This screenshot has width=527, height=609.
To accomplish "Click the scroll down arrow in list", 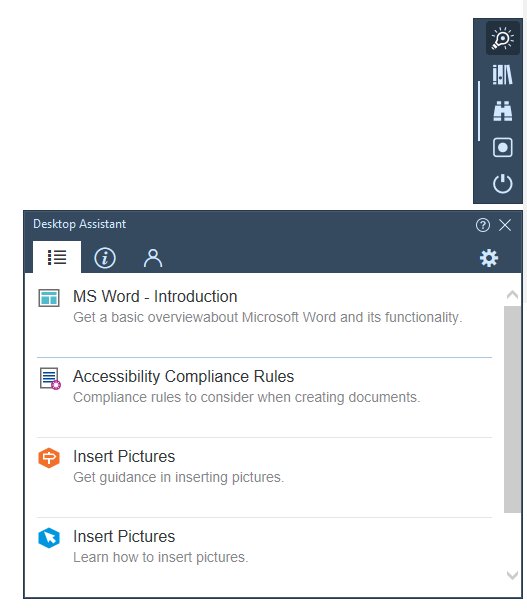I will coord(512,575).
